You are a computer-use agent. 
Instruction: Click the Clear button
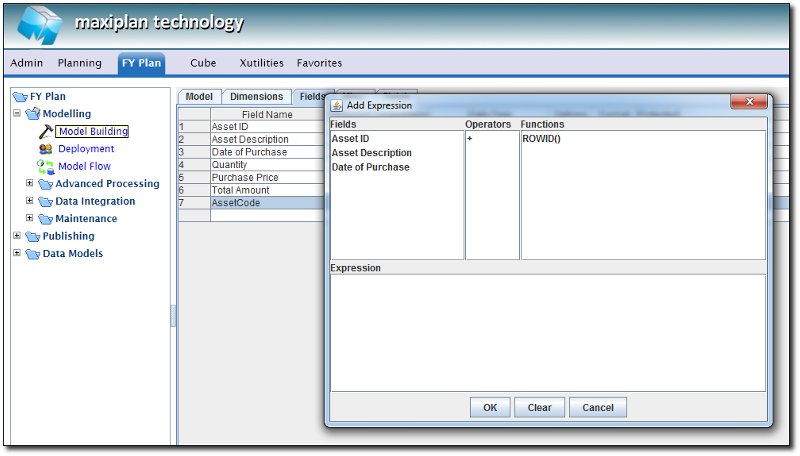539,408
